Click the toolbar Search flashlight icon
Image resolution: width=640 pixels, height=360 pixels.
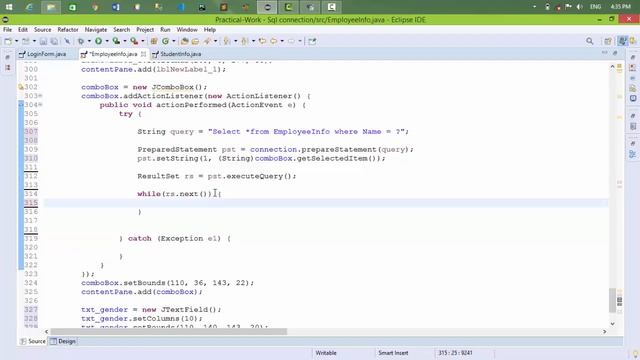(208, 41)
